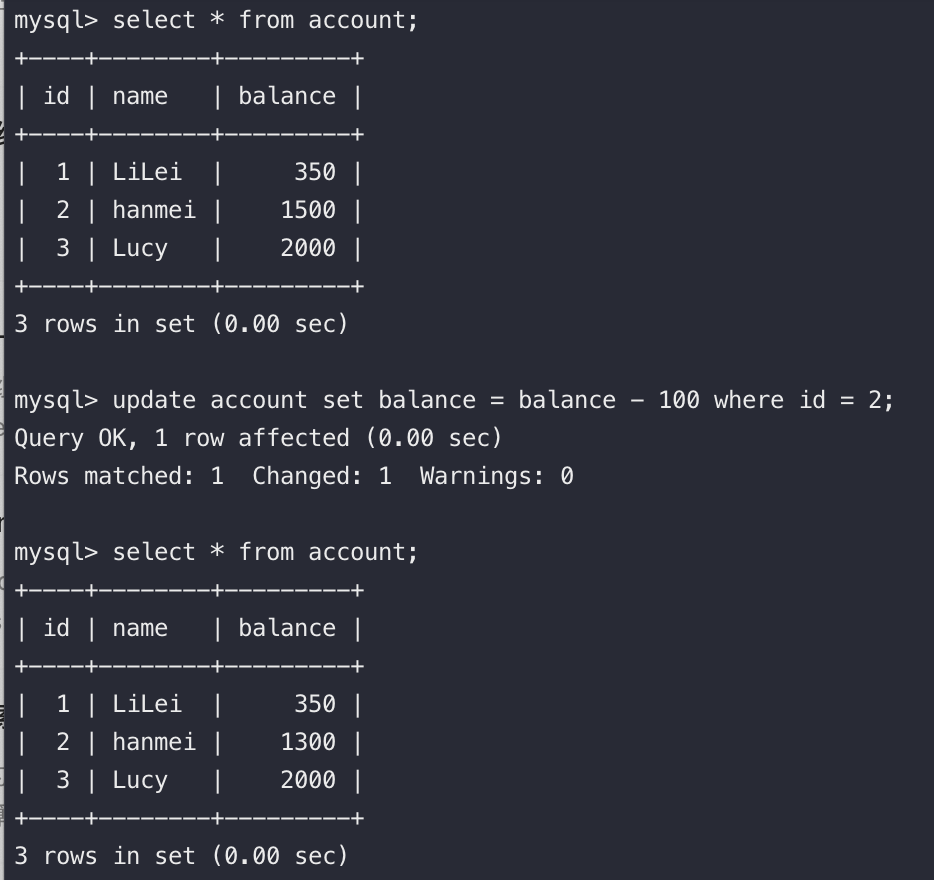Click the last '3 rows in set' message
The height and width of the screenshot is (880, 934).
[181, 857]
